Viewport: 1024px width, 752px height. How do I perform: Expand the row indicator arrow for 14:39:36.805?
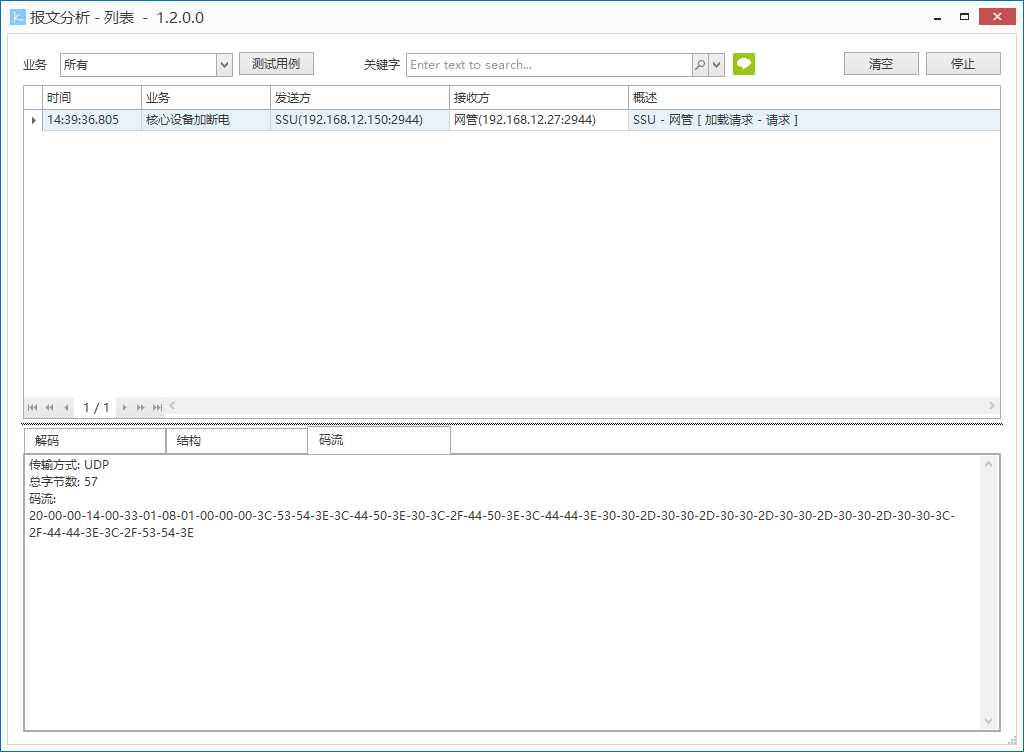33,120
